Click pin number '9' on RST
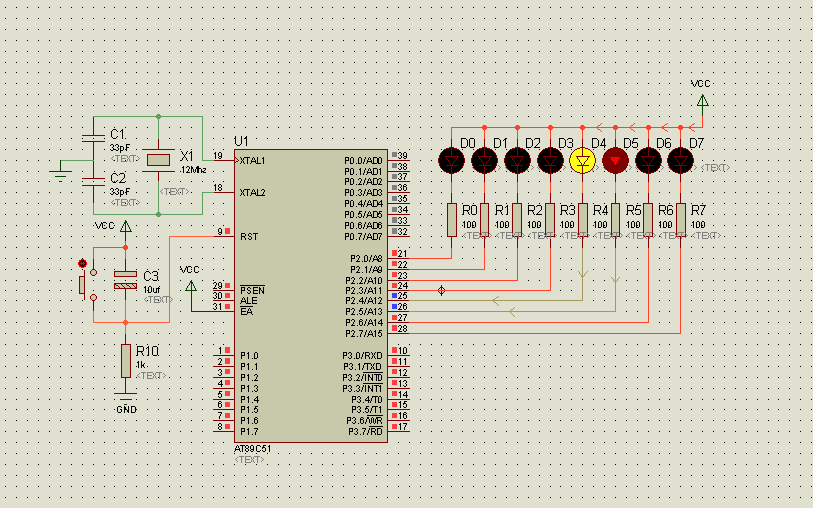The height and width of the screenshot is (508, 813). coord(220,232)
